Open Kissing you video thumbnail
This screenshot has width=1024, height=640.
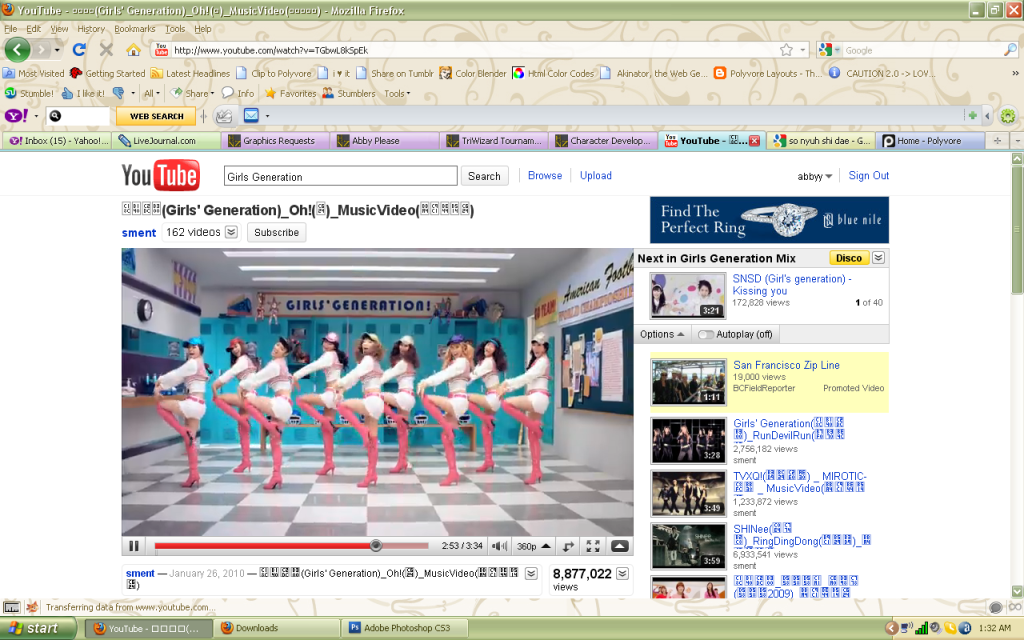688,296
